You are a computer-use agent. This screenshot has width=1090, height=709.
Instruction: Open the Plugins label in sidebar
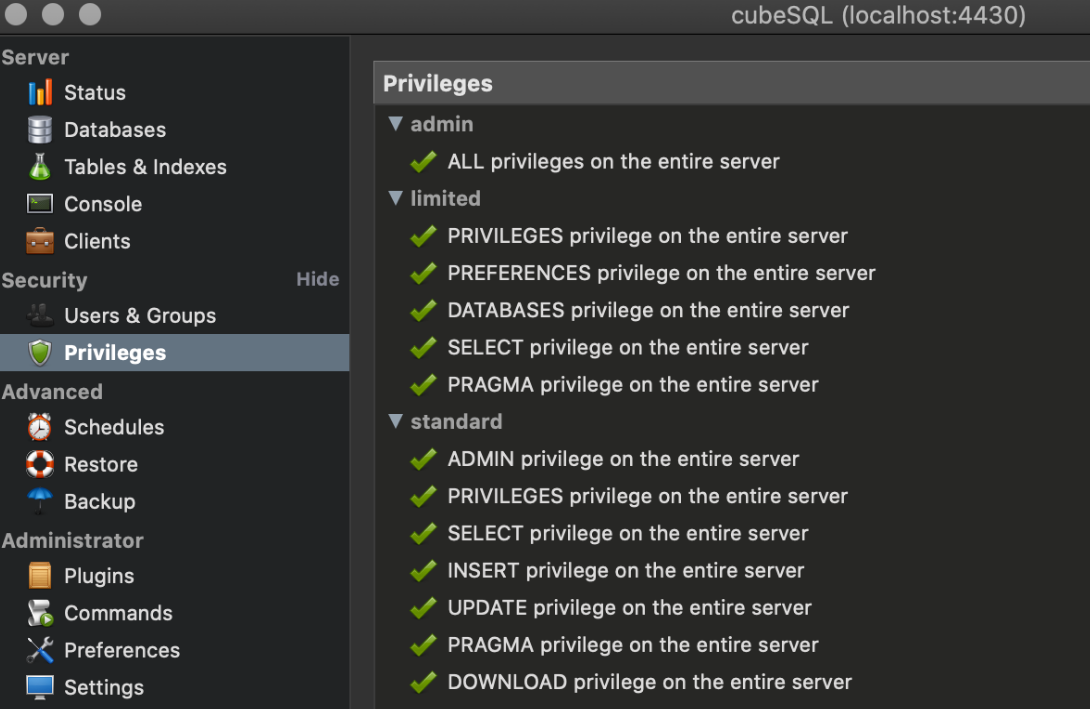99,576
